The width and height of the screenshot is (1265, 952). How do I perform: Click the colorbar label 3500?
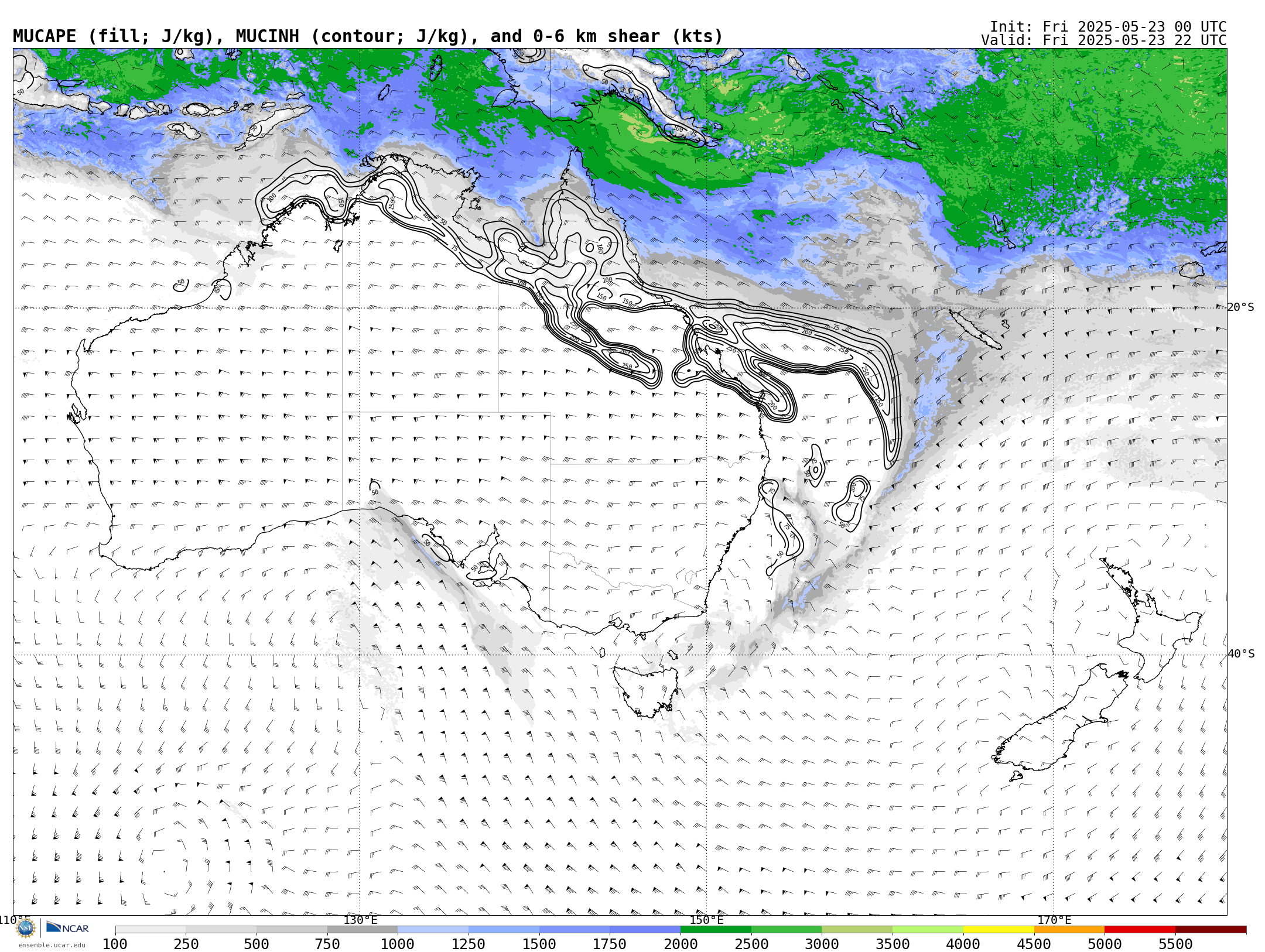(893, 944)
